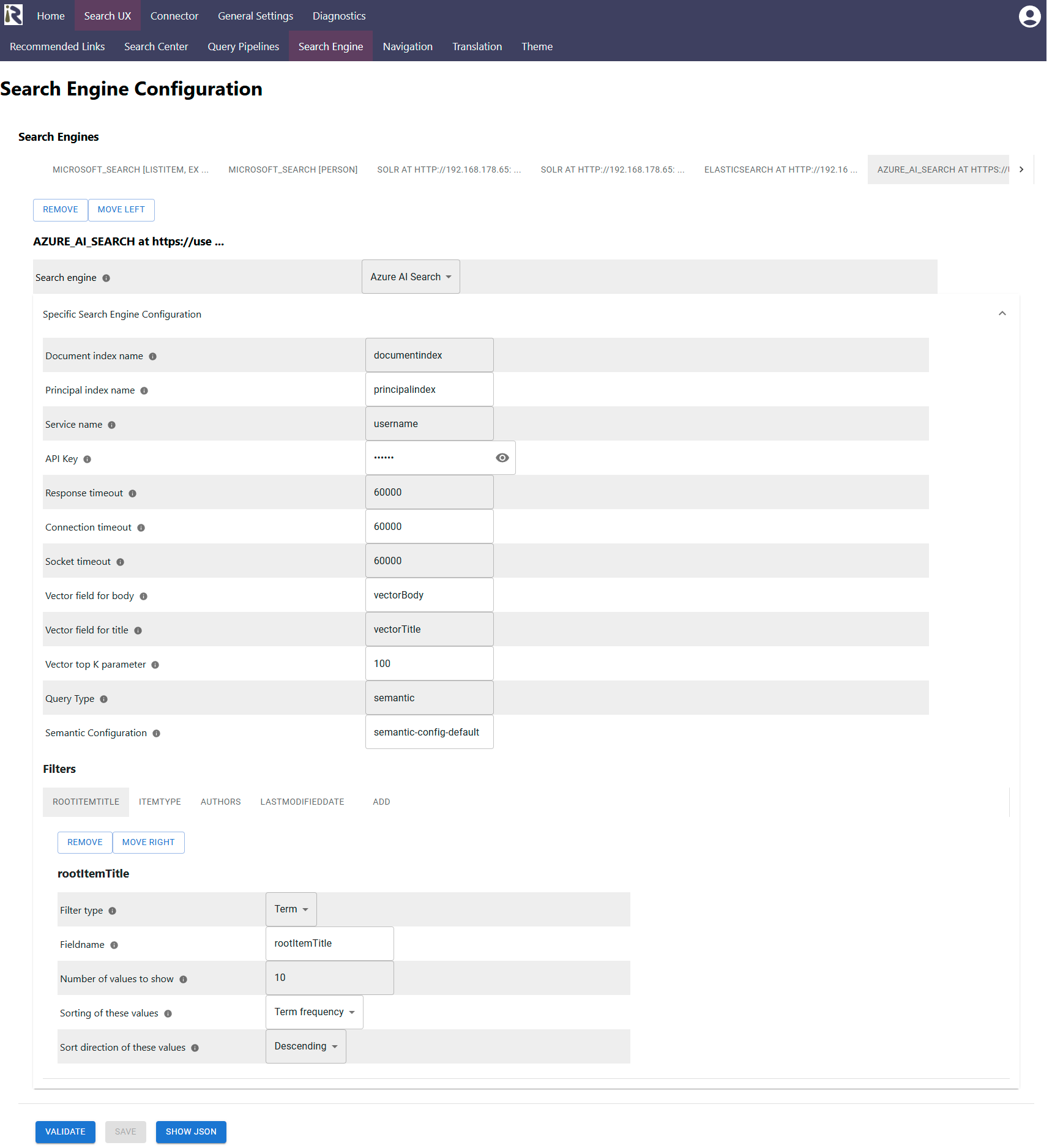Open the Descending sort direction dropdown

(306, 1046)
